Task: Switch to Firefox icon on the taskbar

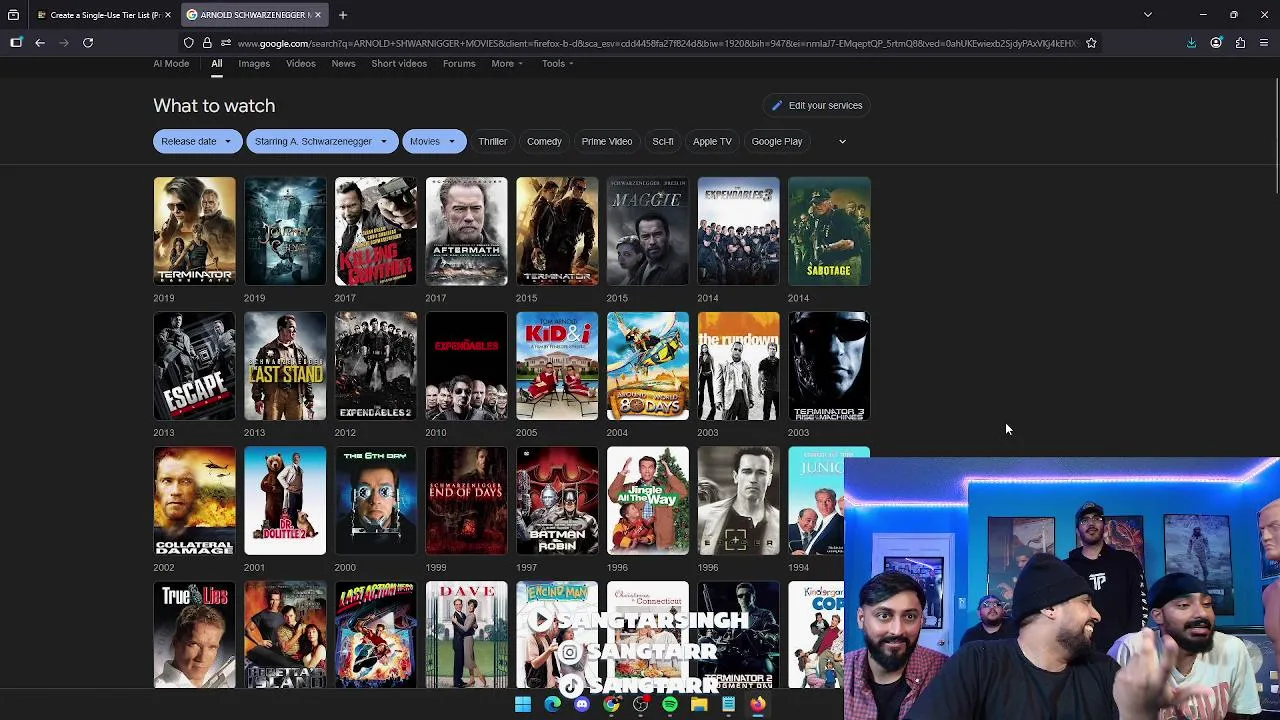Action: point(758,705)
